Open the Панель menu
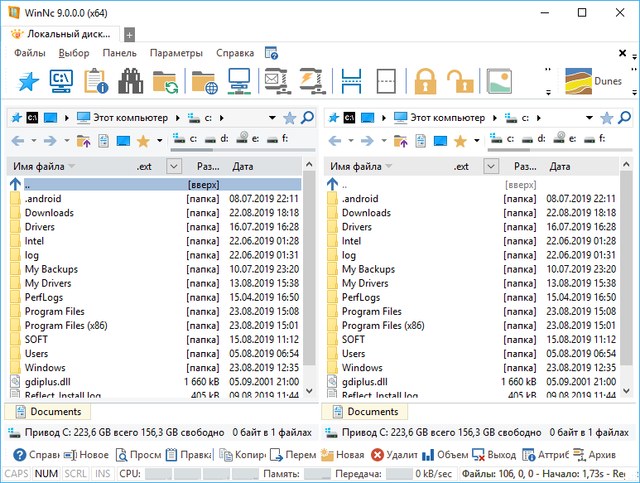The image size is (640, 483). tap(119, 53)
